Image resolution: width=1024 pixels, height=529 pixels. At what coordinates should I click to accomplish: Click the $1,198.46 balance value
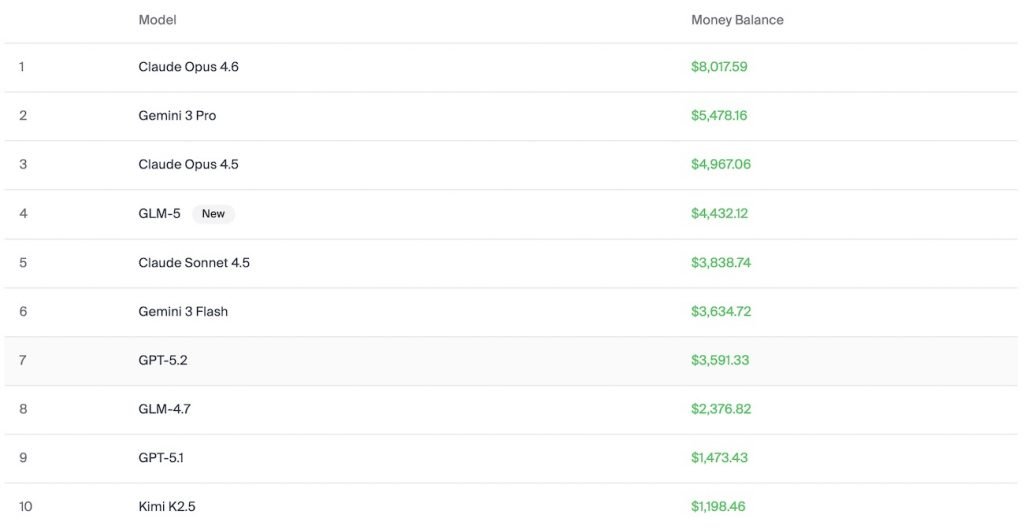click(718, 507)
